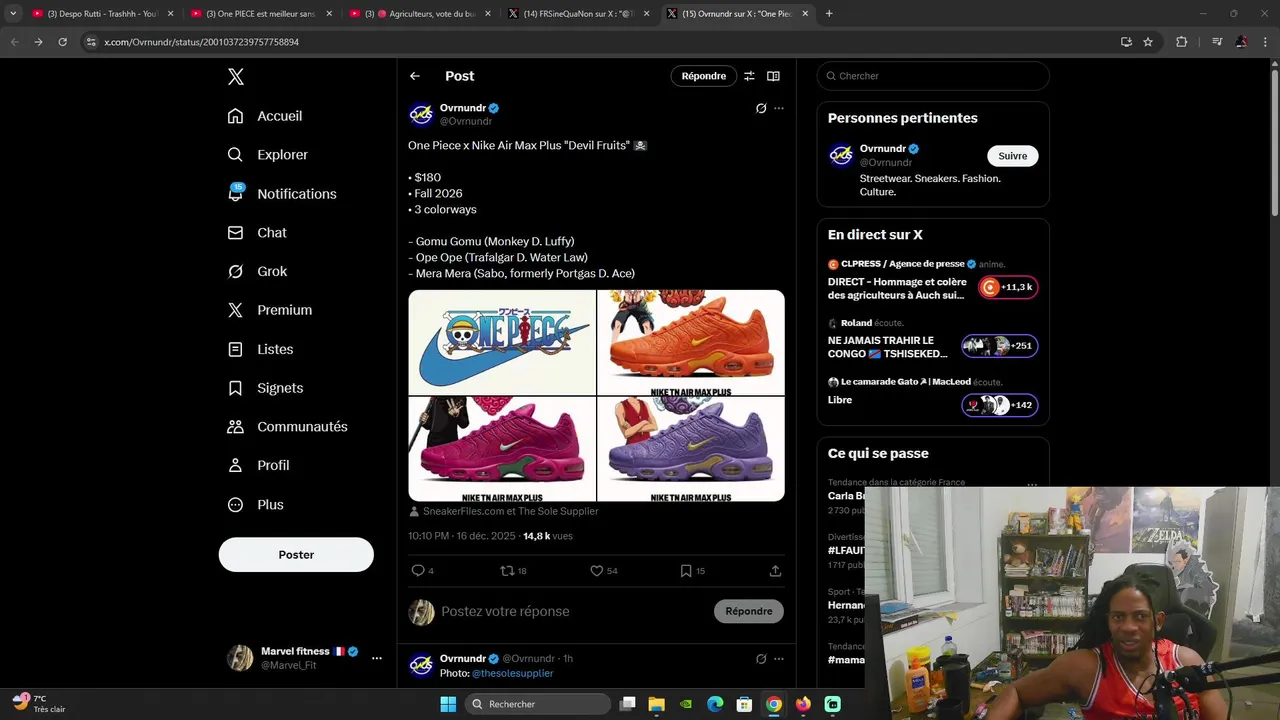Open the Windows Start menu
The image size is (1280, 720).
coord(448,704)
